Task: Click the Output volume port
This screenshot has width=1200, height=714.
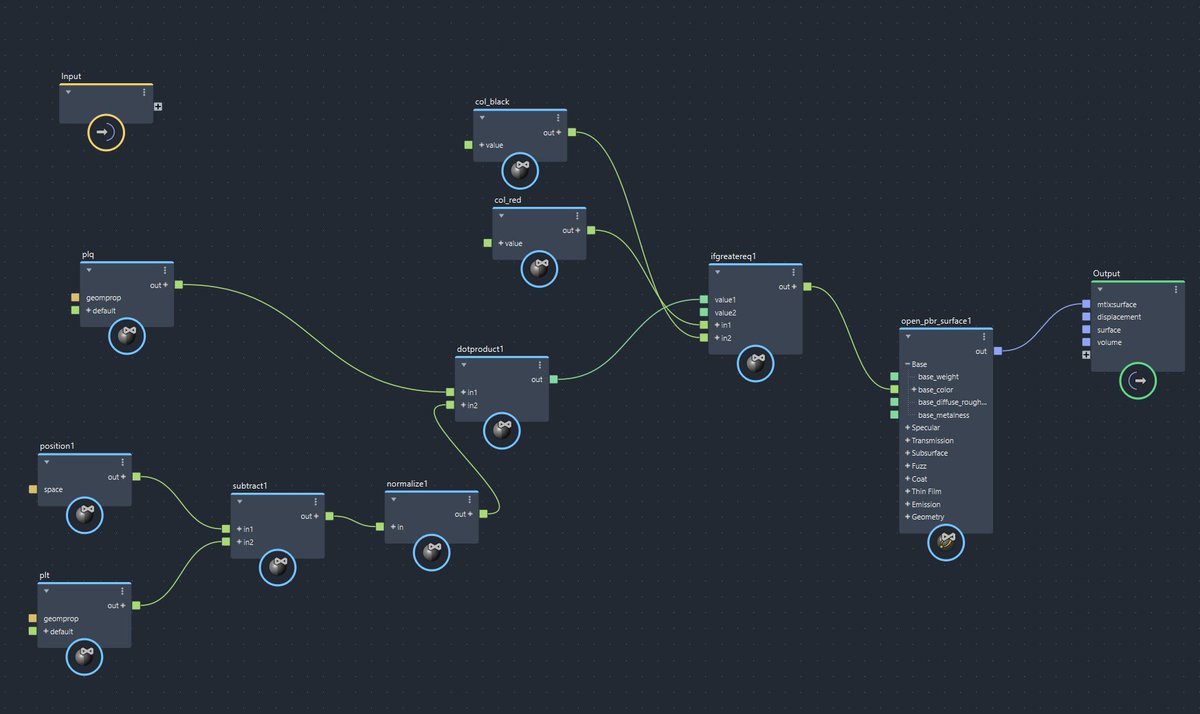Action: (1086, 342)
